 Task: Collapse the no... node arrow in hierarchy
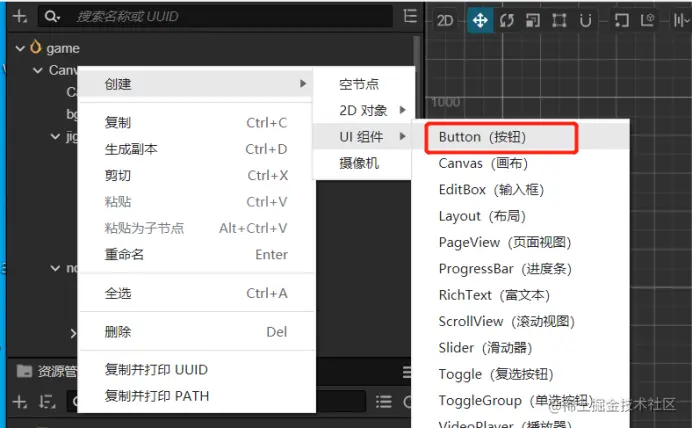[55, 268]
